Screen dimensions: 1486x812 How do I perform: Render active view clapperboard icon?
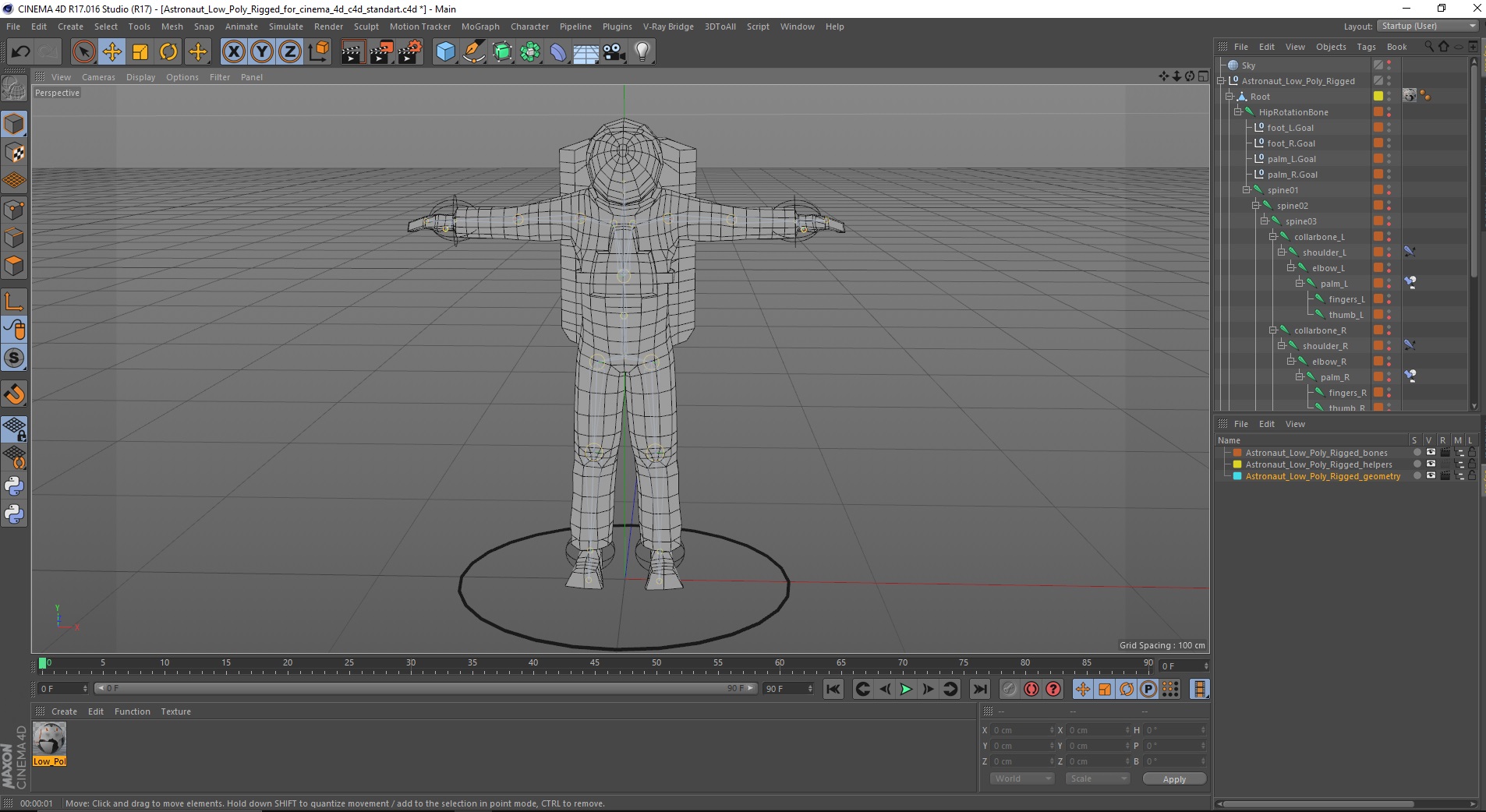pos(352,52)
